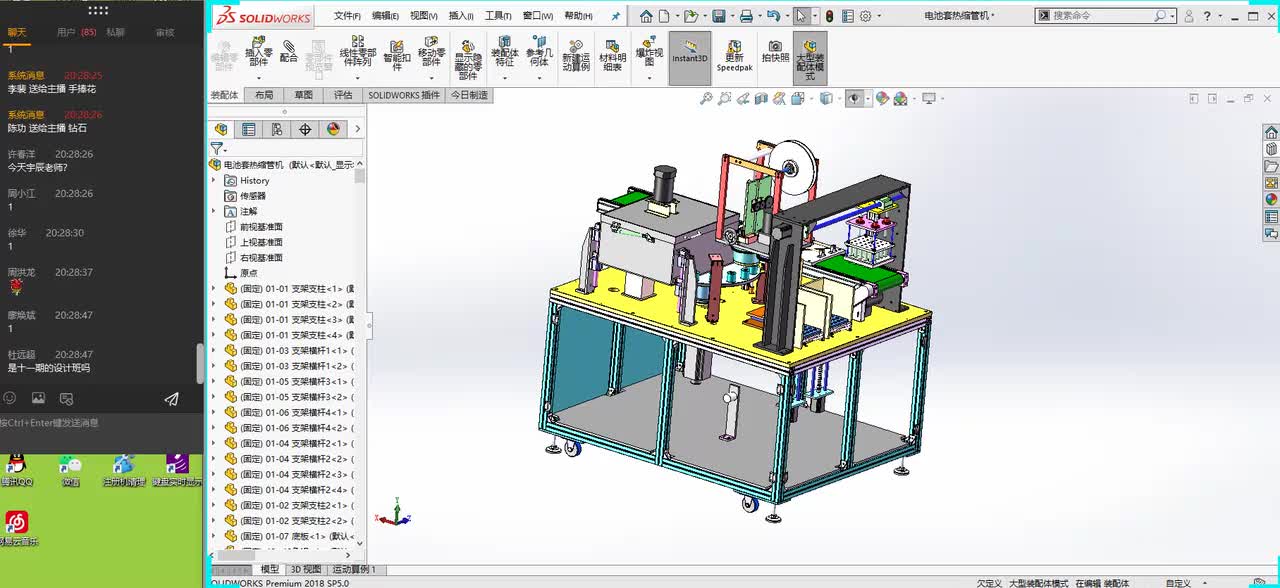Open the DisplayManager color ball tab
This screenshot has width=1280, height=588.
tap(333, 129)
